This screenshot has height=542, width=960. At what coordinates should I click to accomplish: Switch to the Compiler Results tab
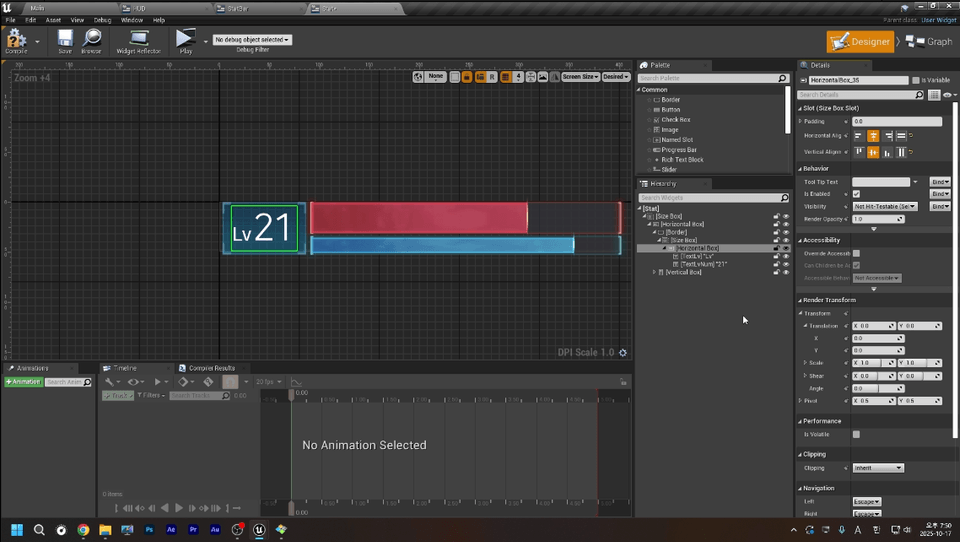pos(211,368)
